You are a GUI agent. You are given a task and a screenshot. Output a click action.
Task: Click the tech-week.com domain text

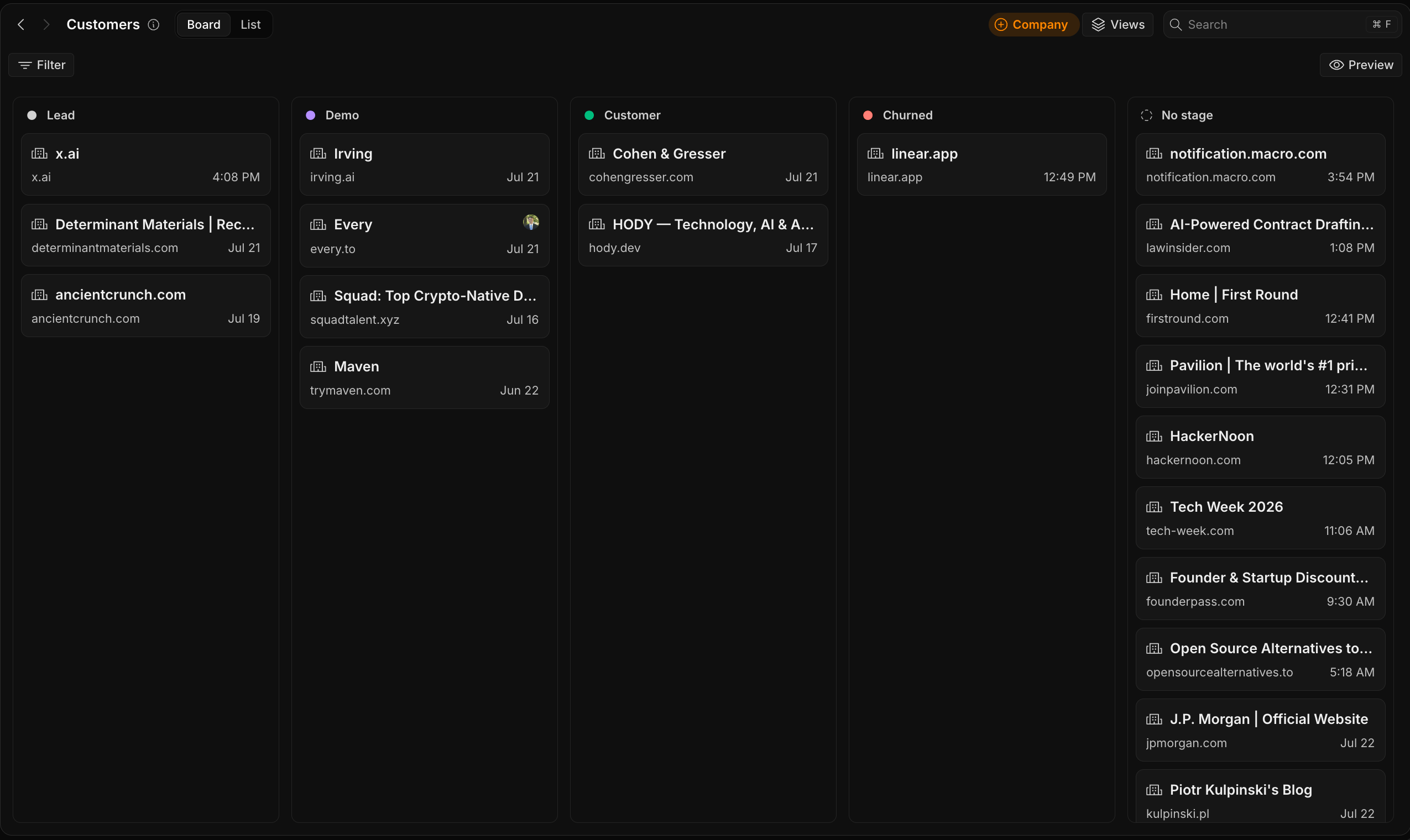[1190, 531]
